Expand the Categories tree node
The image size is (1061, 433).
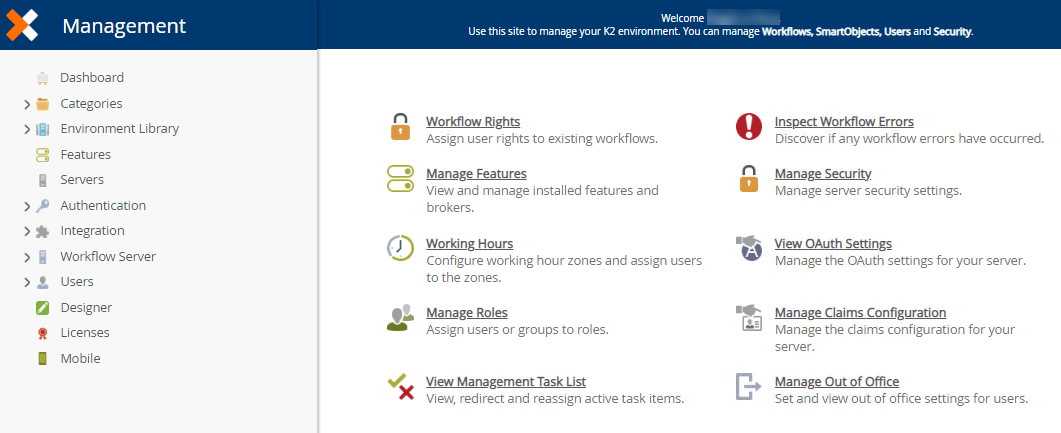pos(27,104)
